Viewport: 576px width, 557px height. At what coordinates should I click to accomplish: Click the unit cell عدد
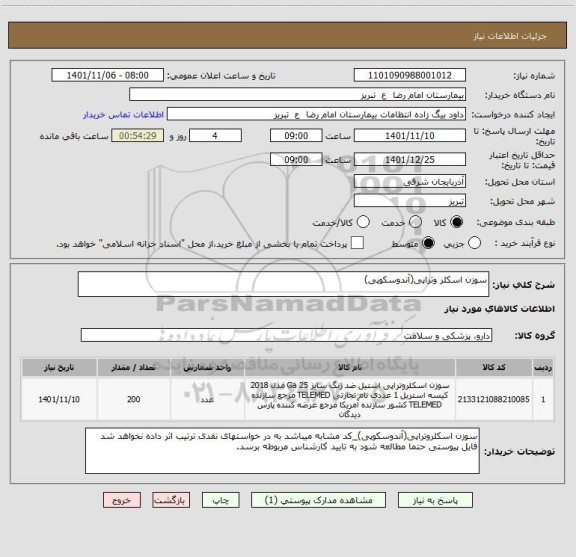(207, 399)
